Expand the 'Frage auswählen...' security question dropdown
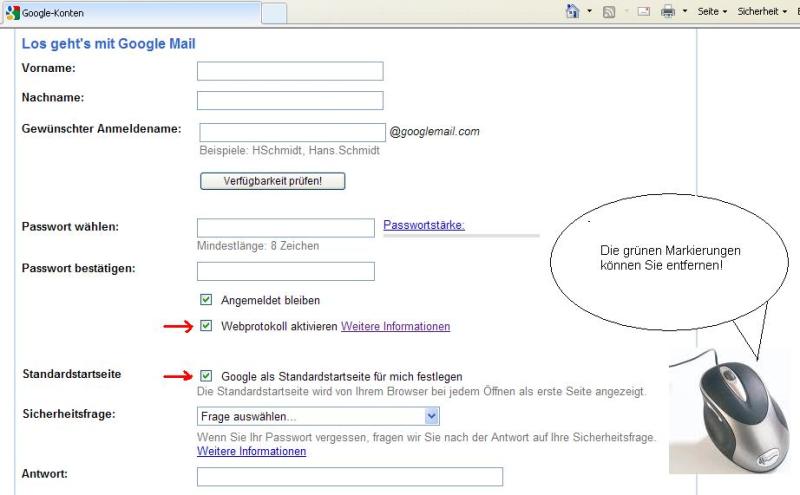Screen dimensions: 800x495 432,416
